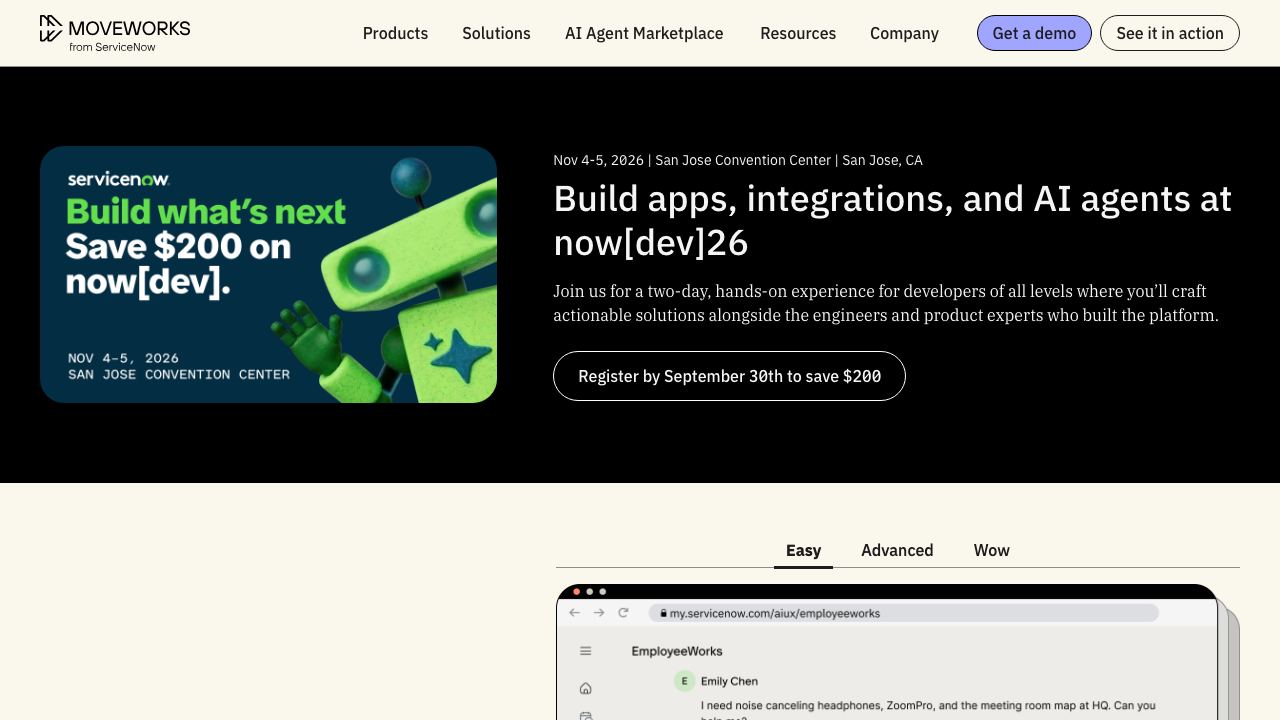The width and height of the screenshot is (1280, 720).
Task: Go to AI Agent Marketplace
Action: click(644, 33)
